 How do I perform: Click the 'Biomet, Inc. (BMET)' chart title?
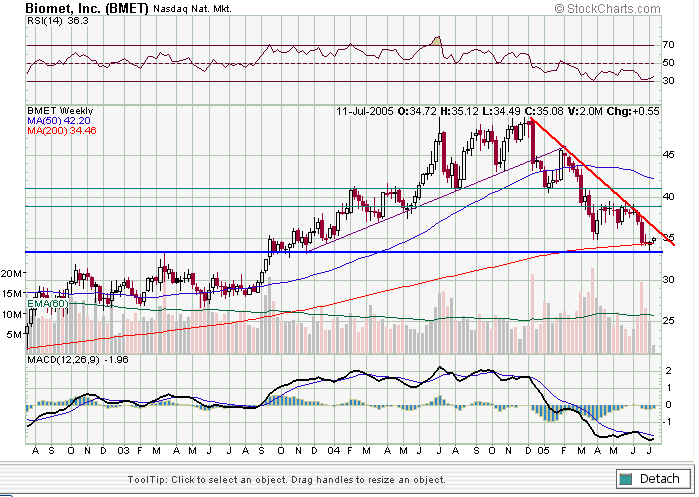click(87, 8)
